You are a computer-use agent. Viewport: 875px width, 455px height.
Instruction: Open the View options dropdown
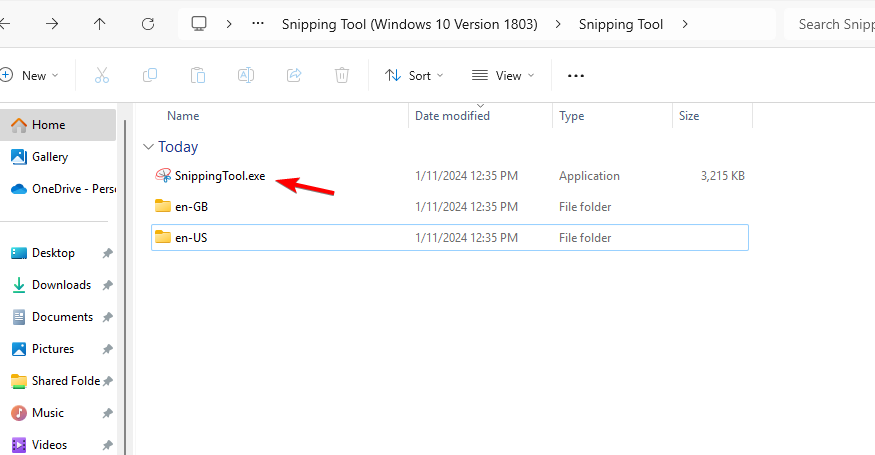pyautogui.click(x=503, y=75)
